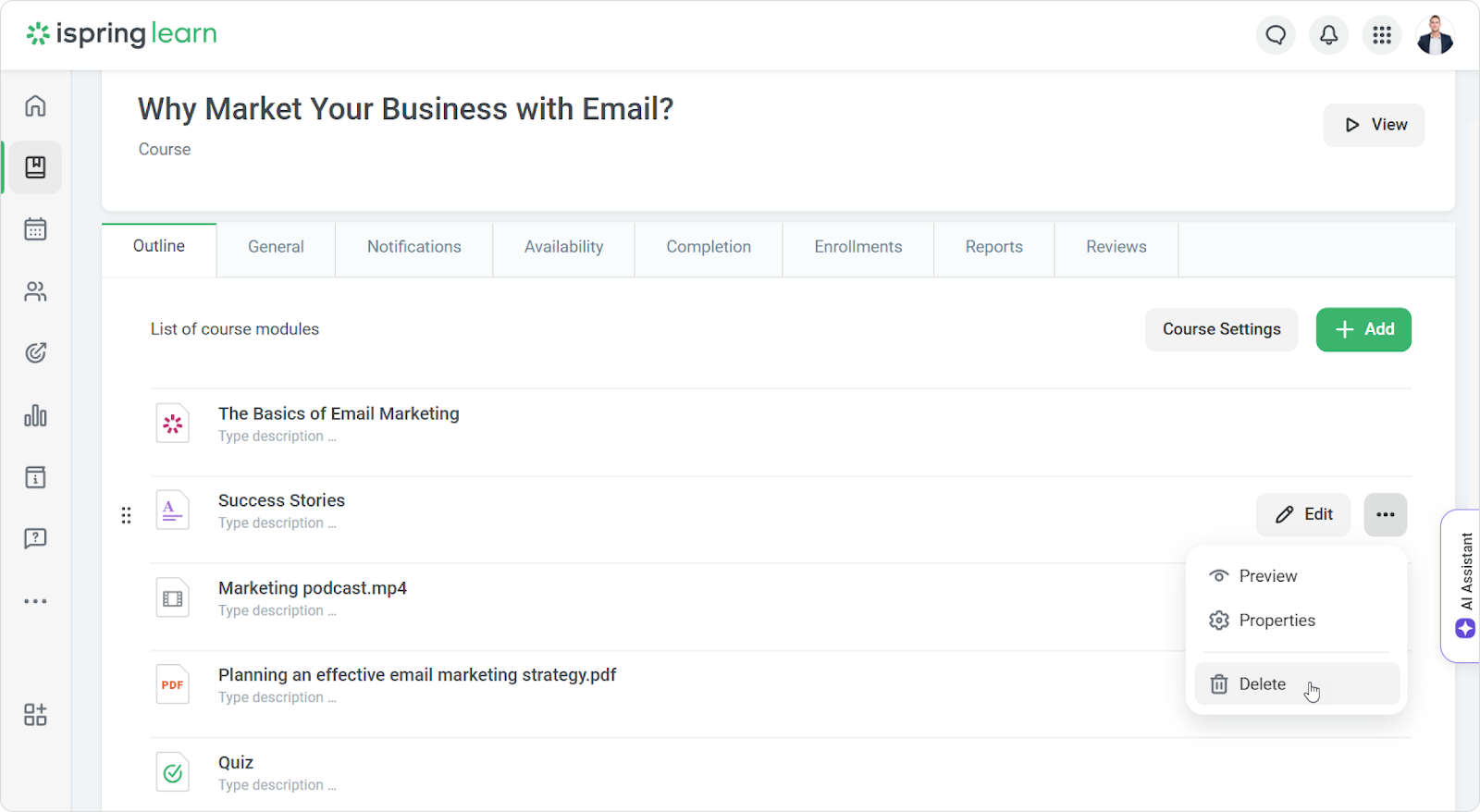Open the AI Assistant side panel
The width and height of the screenshot is (1480, 812).
point(1465,586)
